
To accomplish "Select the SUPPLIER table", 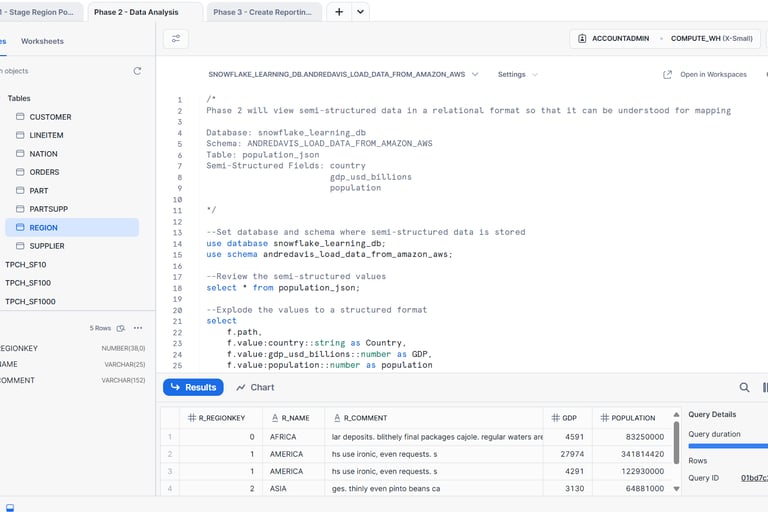I will 47,246.
